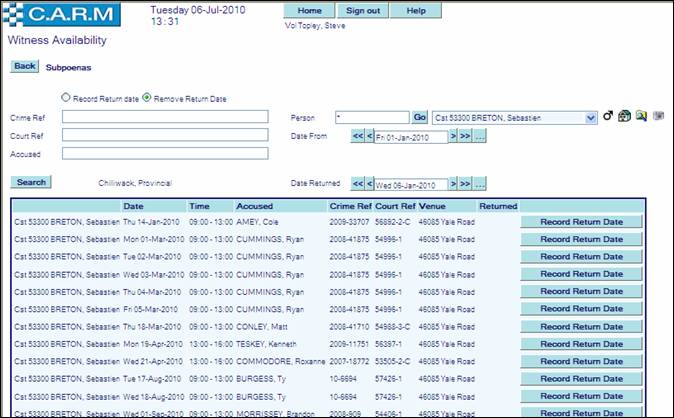
Task: Click the Sign out button
Action: pos(363,10)
